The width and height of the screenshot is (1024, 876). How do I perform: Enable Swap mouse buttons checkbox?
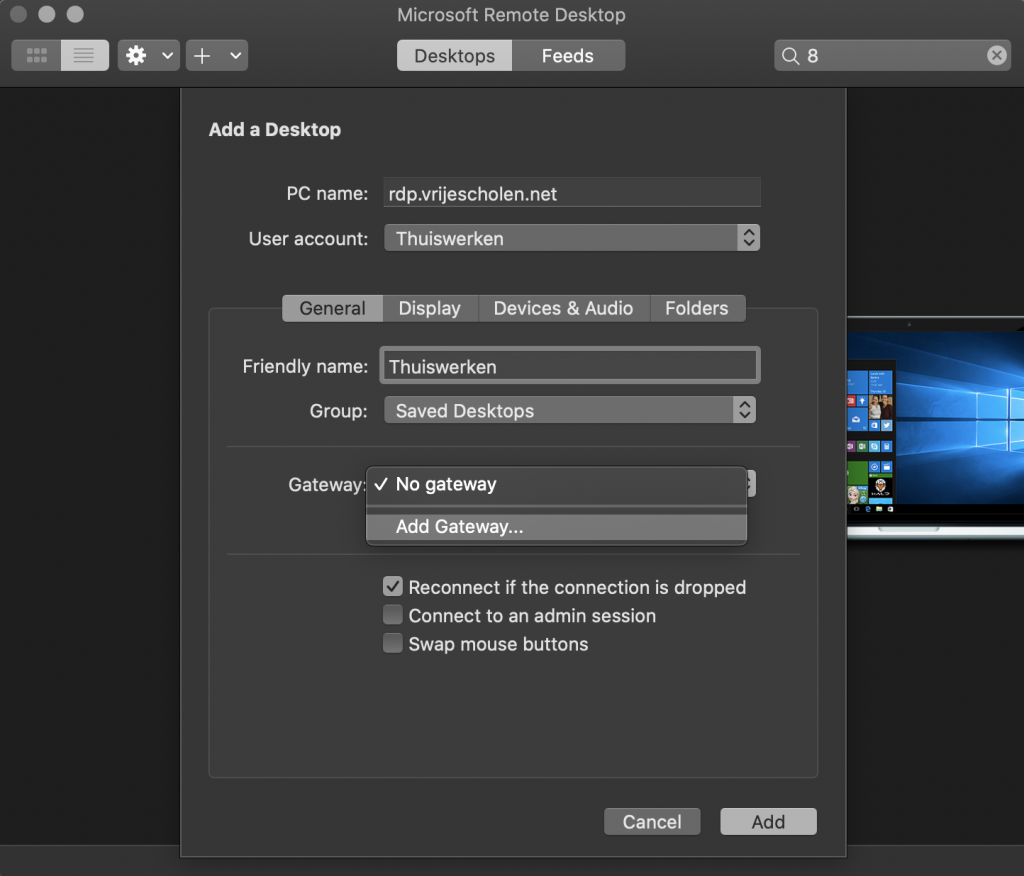point(392,643)
